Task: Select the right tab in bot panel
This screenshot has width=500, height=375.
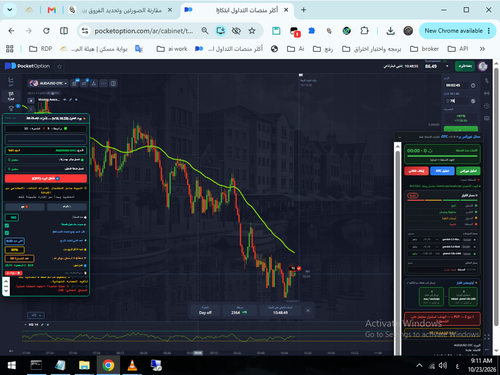Action: 67,207
